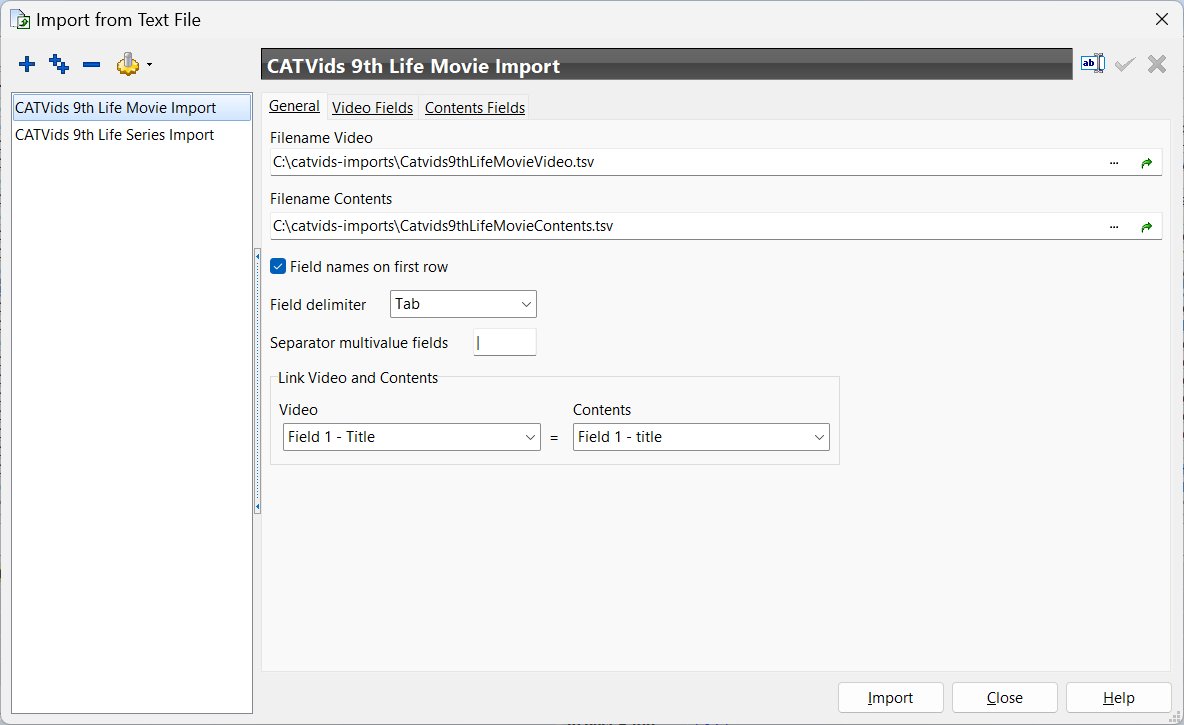Click the Help button
1184x725 pixels.
click(x=1118, y=698)
